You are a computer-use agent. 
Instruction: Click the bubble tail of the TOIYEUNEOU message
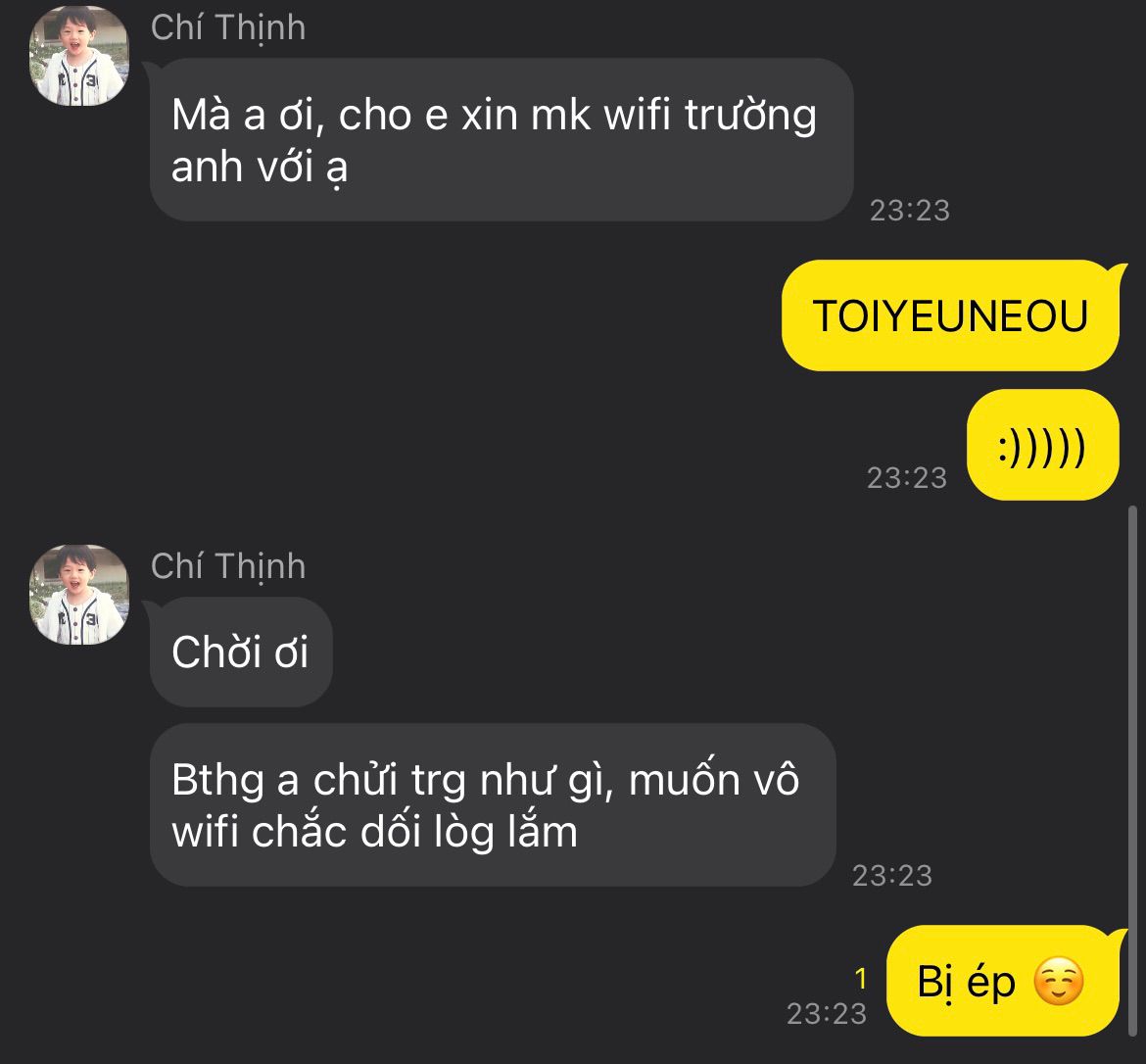1120,274
